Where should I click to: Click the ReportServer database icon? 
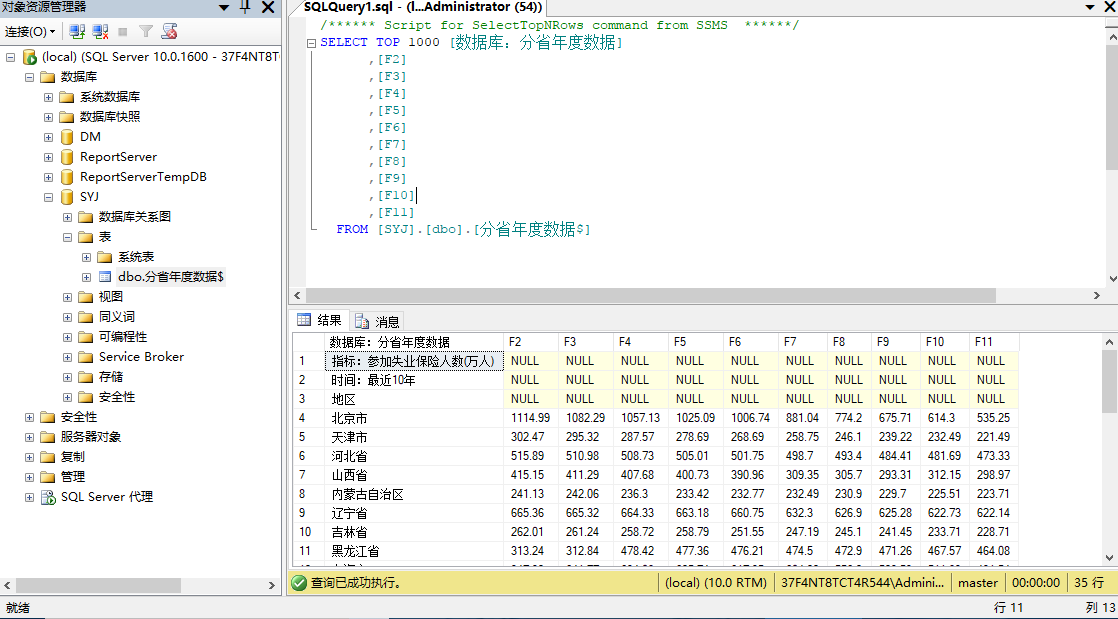[66, 156]
